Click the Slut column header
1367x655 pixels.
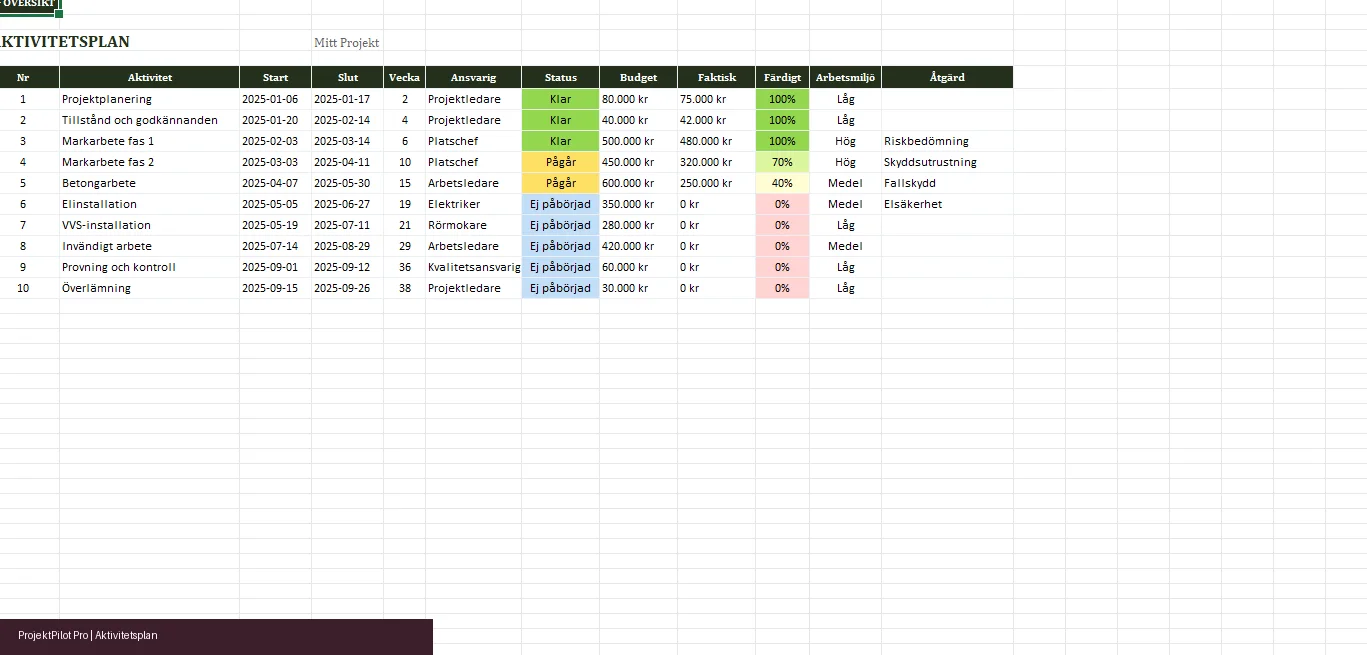point(348,77)
